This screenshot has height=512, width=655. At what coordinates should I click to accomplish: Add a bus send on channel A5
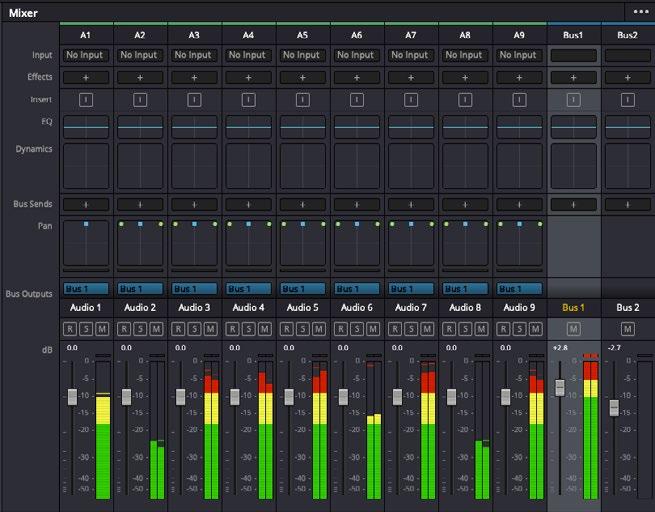coord(302,204)
